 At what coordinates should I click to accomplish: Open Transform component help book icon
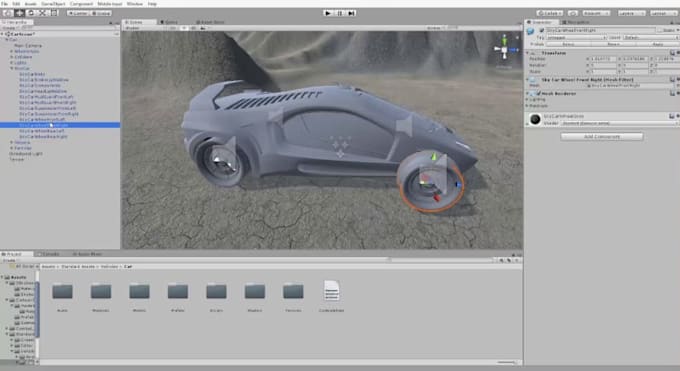672,53
